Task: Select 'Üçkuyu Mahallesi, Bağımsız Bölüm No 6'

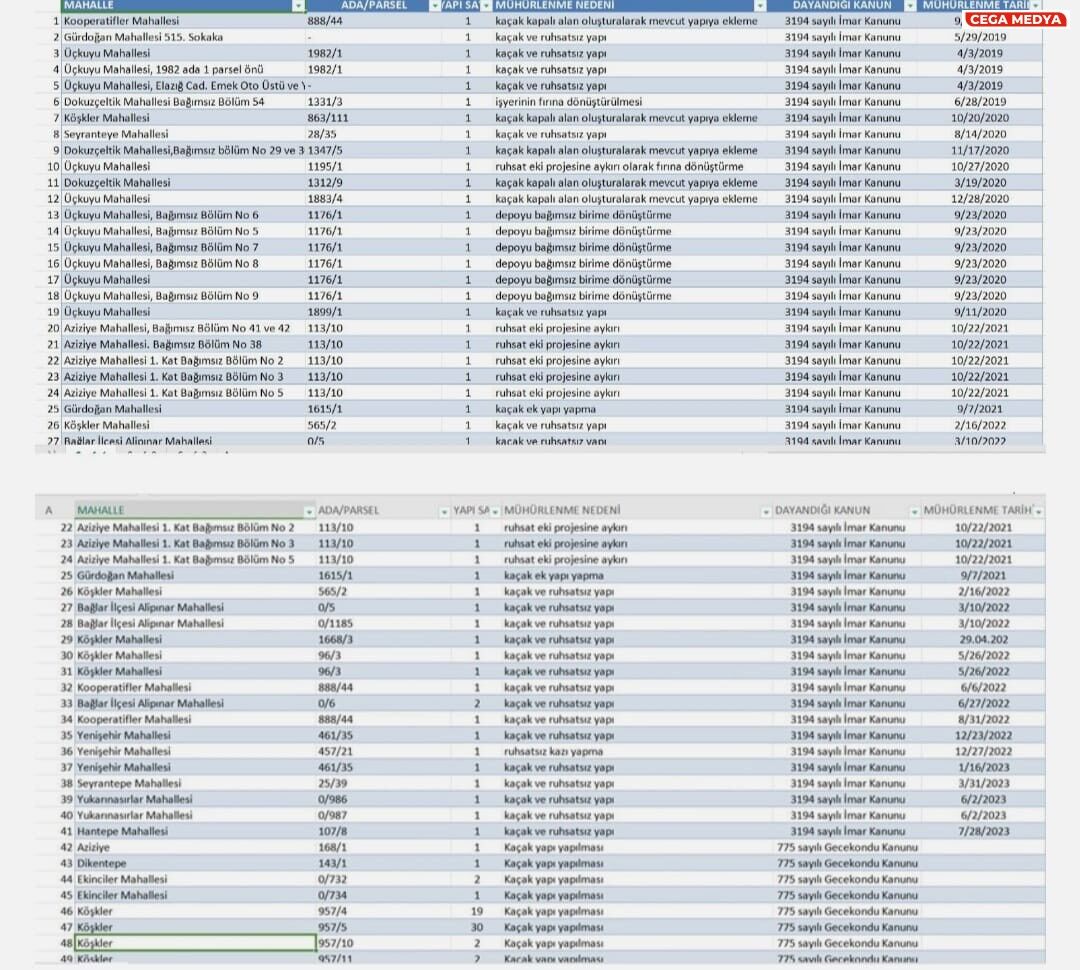Action: pos(161,215)
